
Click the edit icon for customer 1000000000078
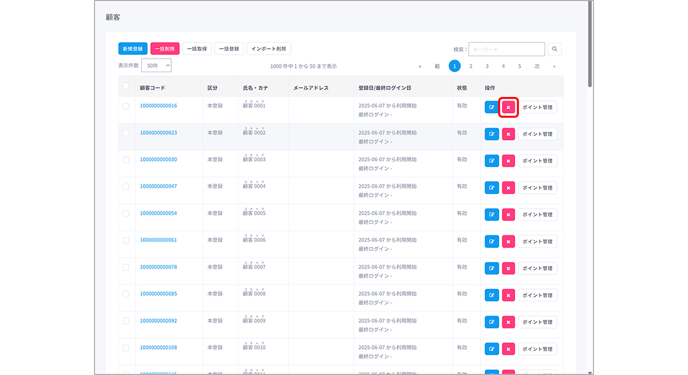[491, 268]
